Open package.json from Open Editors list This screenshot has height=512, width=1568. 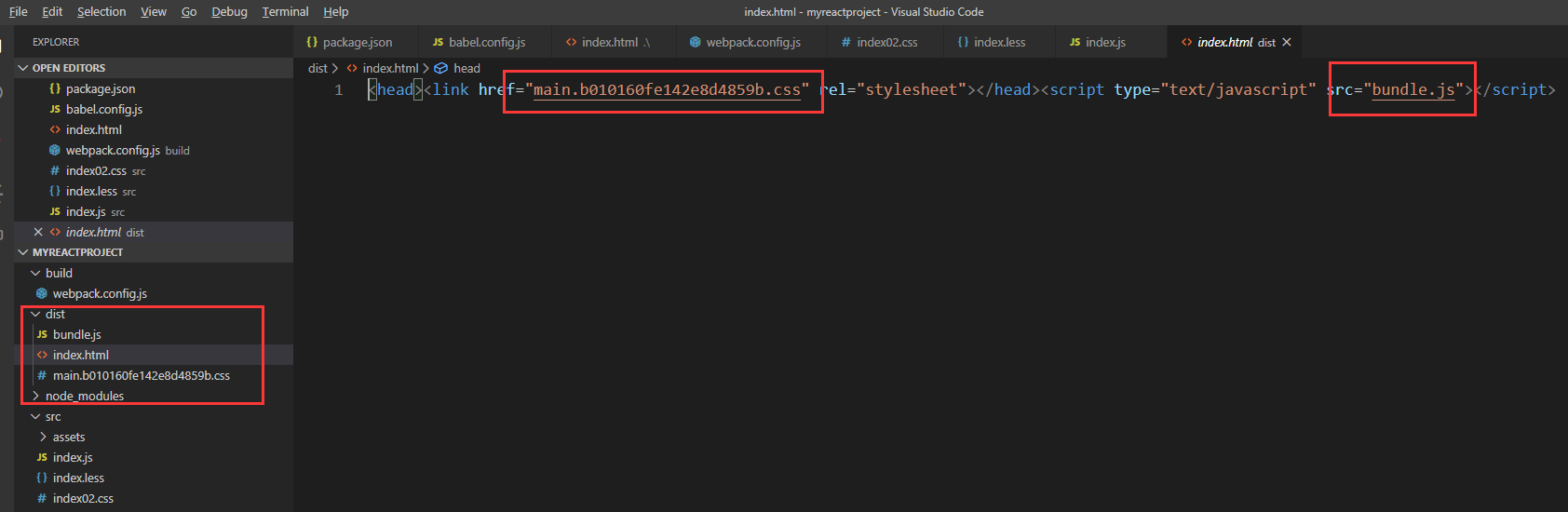point(101,88)
